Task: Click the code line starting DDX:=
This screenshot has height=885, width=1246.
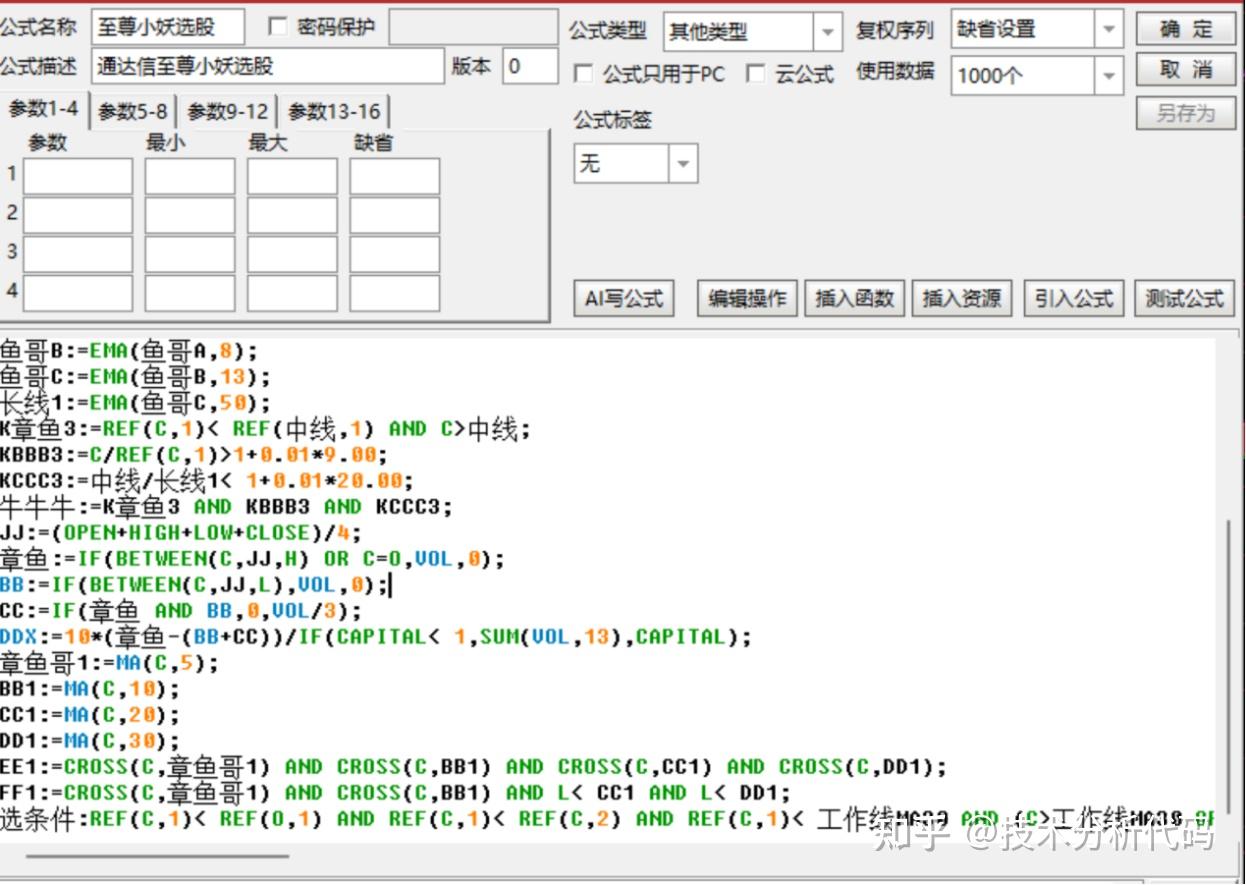Action: pos(376,637)
